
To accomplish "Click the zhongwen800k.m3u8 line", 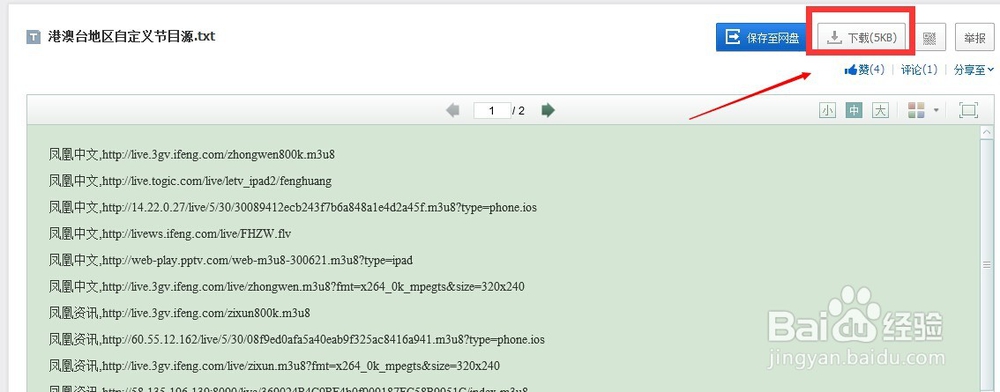I will pyautogui.click(x=192, y=154).
